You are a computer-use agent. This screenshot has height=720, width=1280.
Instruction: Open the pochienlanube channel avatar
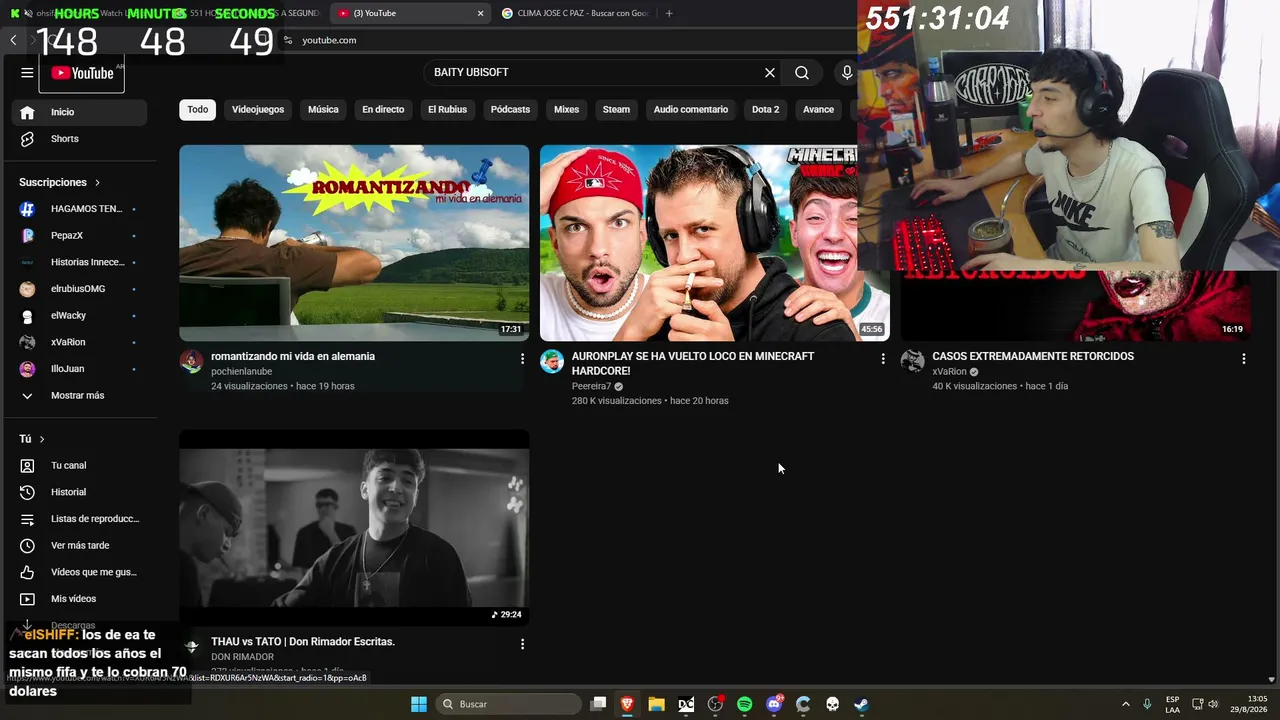[x=191, y=361]
